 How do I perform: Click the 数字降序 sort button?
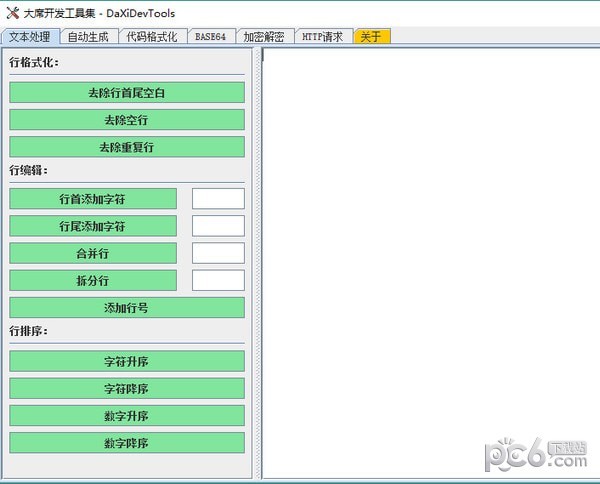click(127, 443)
